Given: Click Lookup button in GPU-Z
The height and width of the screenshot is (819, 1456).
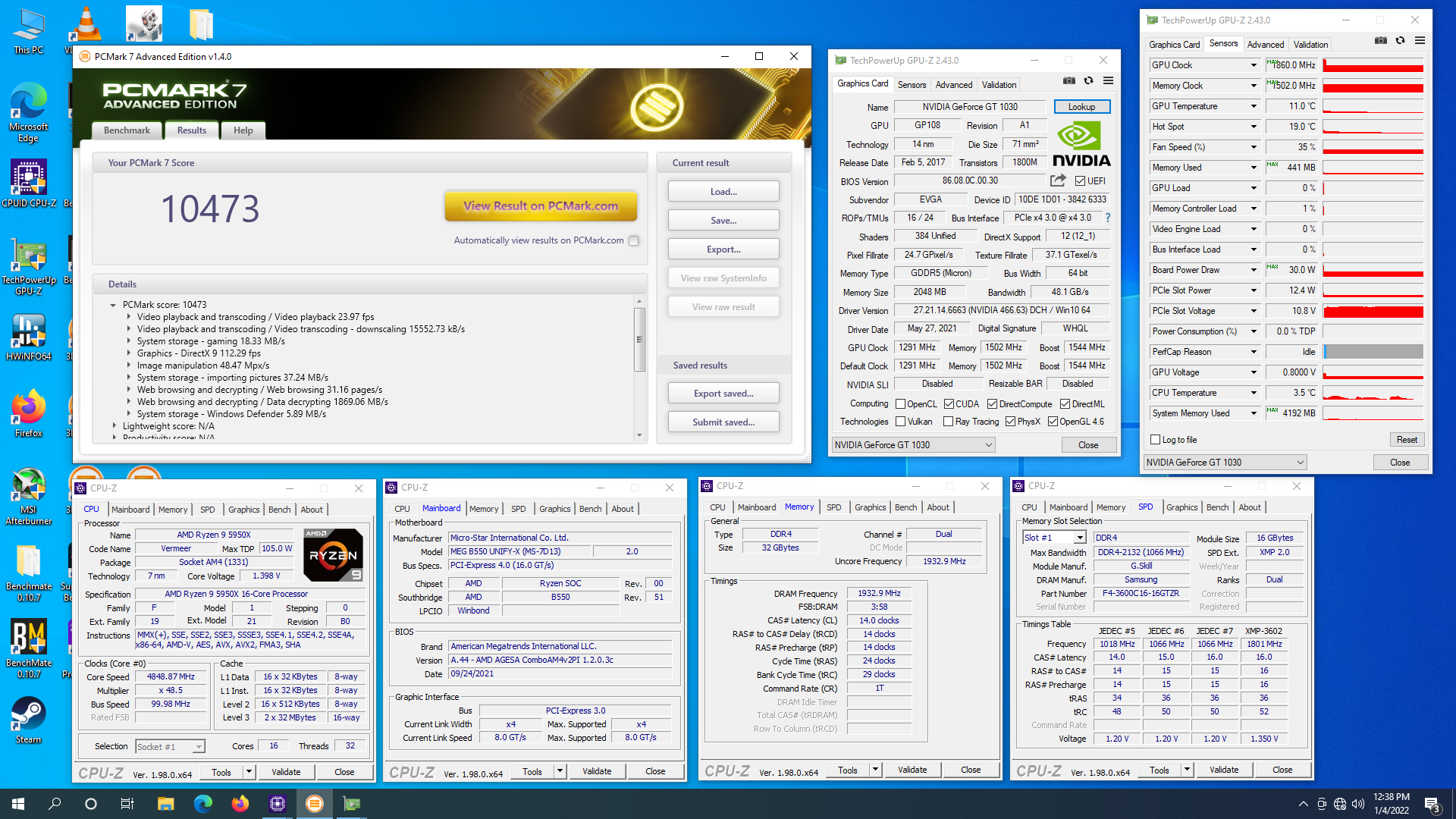Looking at the screenshot, I should pos(1081,107).
